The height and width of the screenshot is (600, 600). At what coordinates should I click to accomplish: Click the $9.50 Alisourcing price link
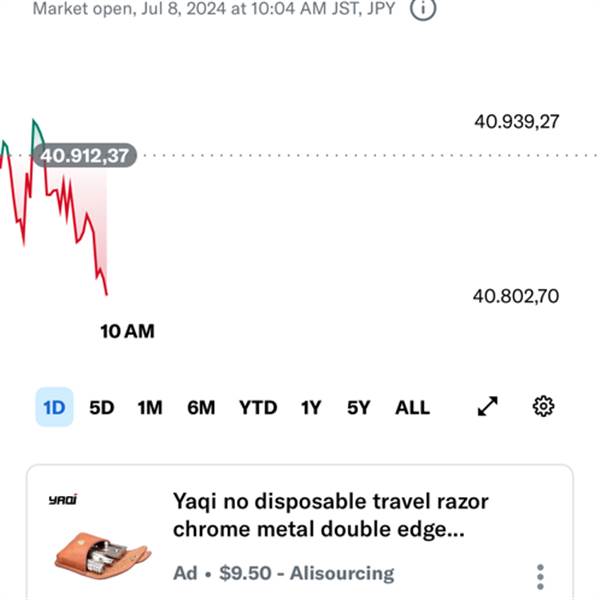(307, 573)
